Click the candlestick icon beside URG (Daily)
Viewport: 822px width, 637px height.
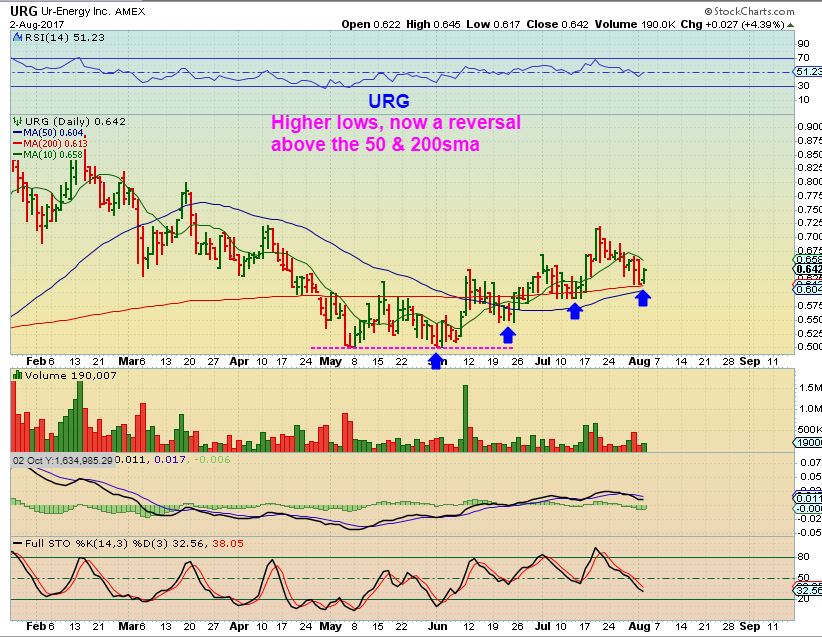coord(18,122)
